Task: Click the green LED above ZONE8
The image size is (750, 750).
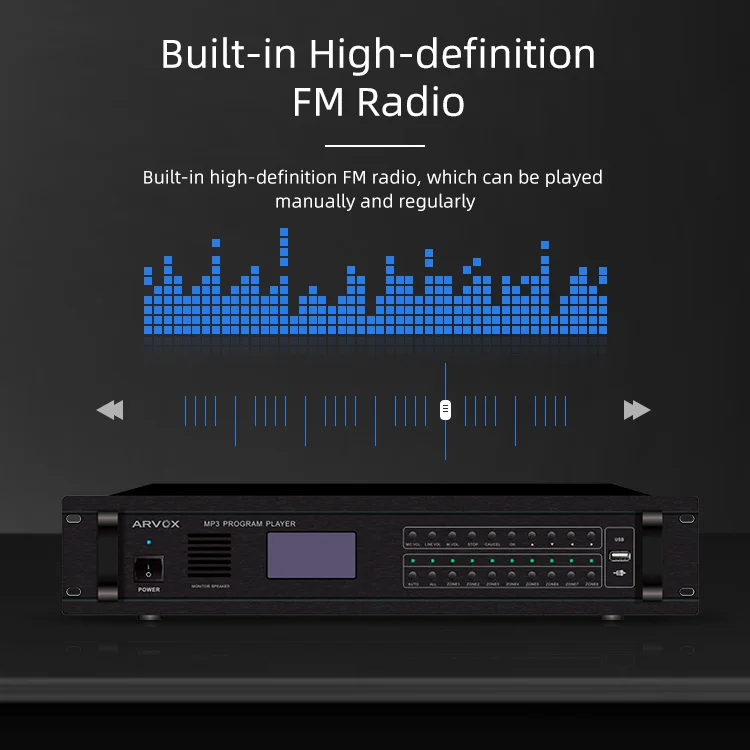Action: click(591, 560)
